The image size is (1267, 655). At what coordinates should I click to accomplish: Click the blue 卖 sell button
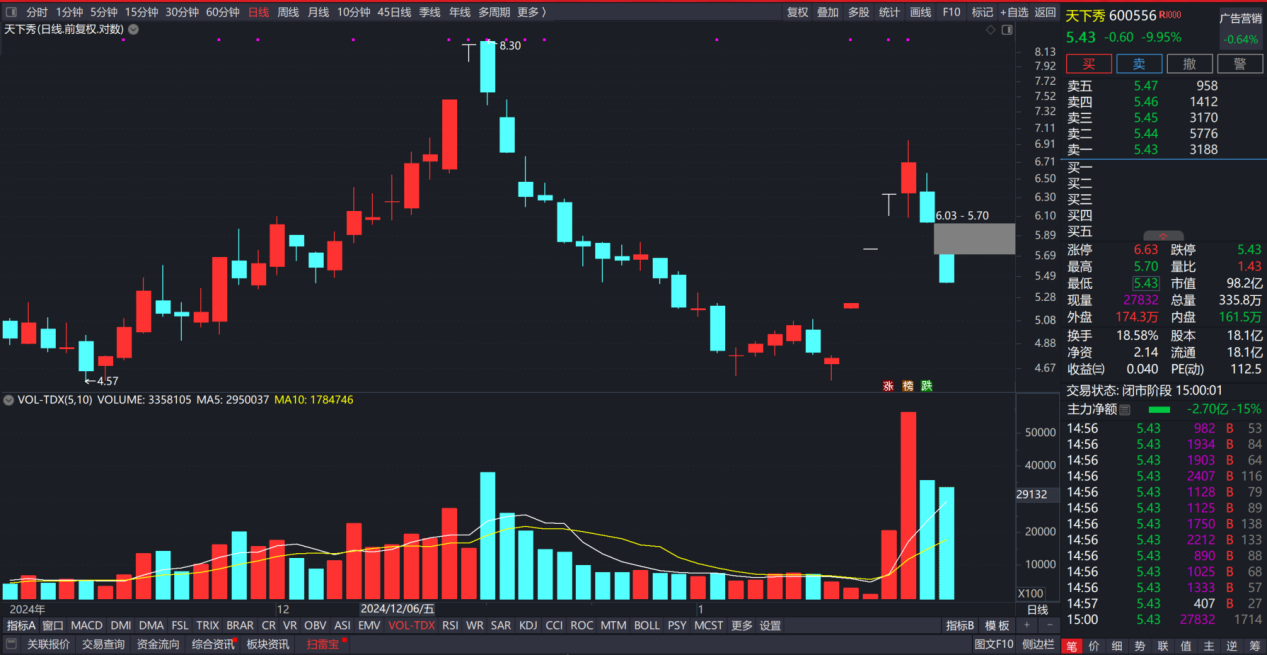pos(1139,64)
